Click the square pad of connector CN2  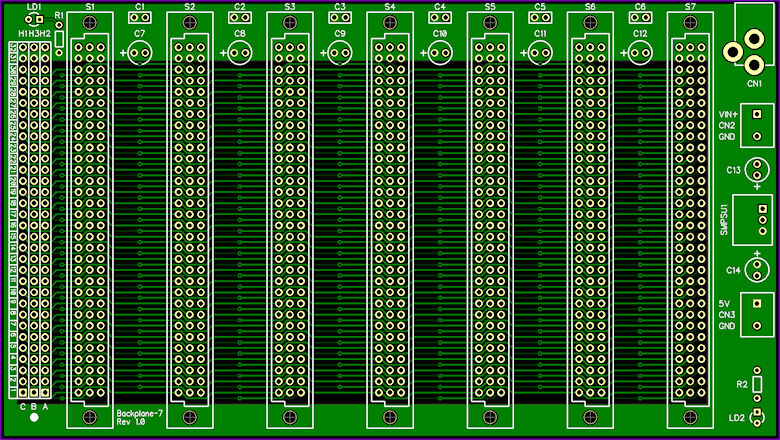point(757,114)
